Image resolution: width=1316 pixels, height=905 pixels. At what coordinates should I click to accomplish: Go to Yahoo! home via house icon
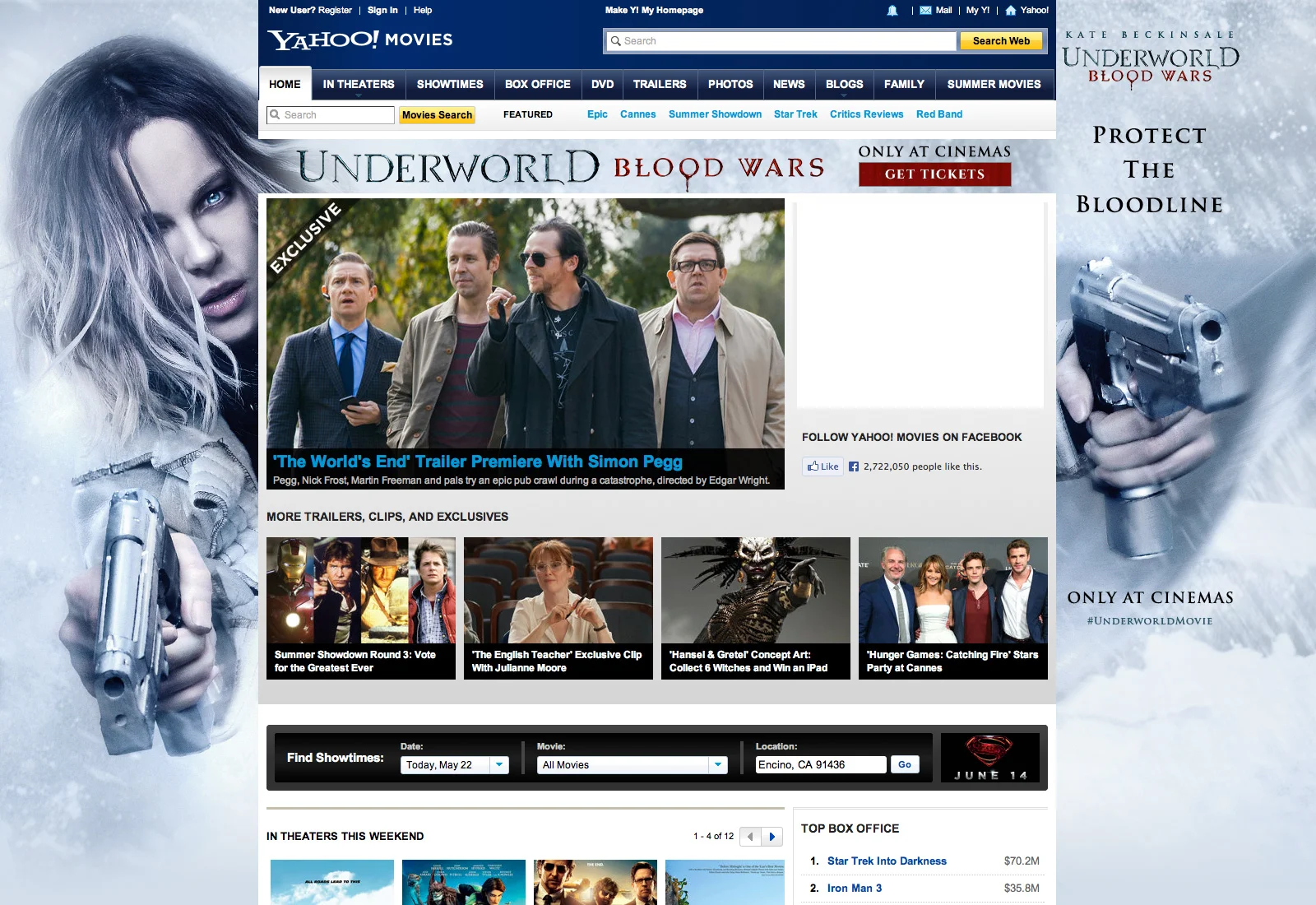click(x=1026, y=11)
